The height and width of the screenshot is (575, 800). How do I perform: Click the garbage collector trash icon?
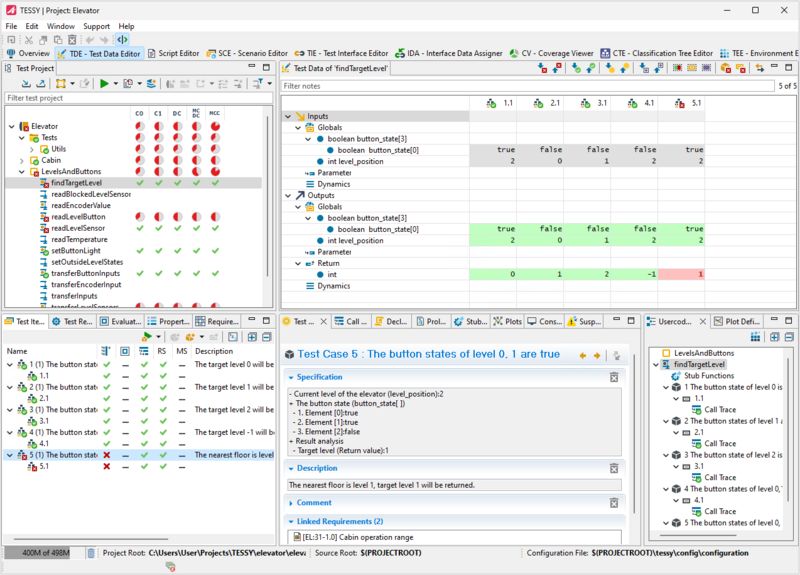pyautogui.click(x=92, y=553)
